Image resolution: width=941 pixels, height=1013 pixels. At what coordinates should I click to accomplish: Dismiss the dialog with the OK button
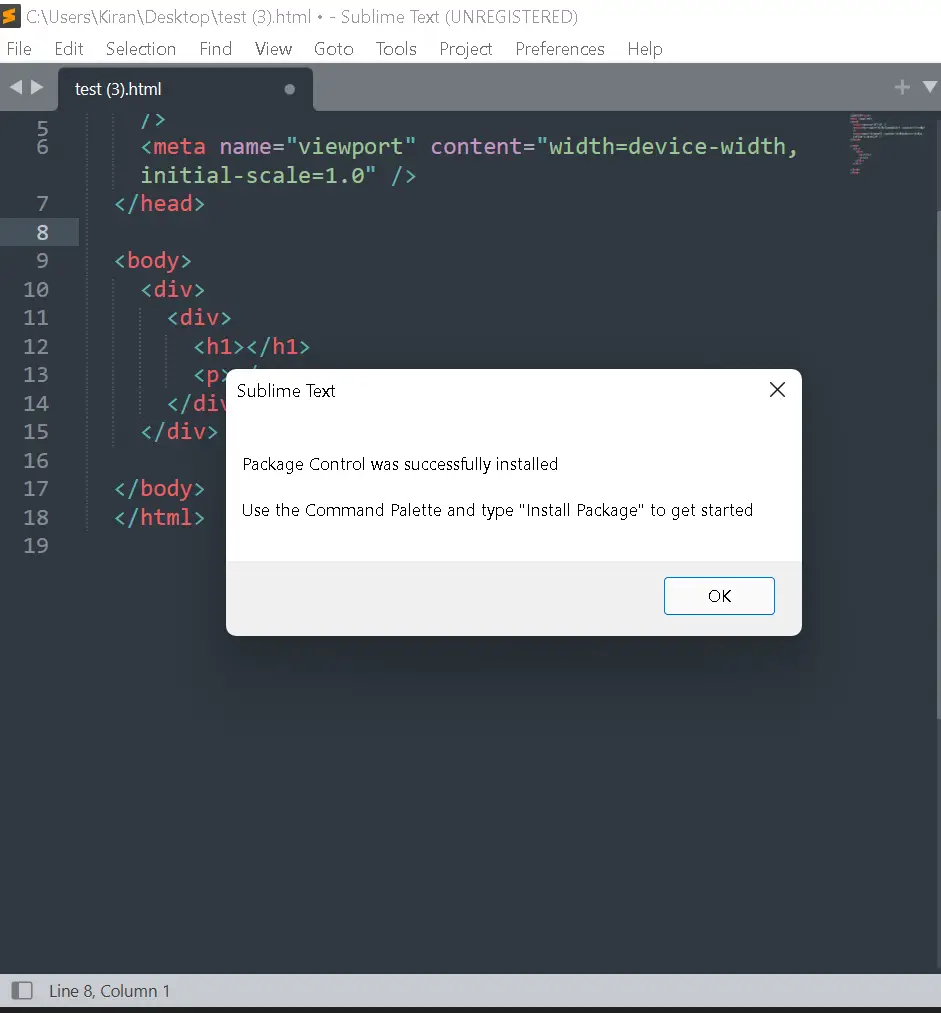719,595
